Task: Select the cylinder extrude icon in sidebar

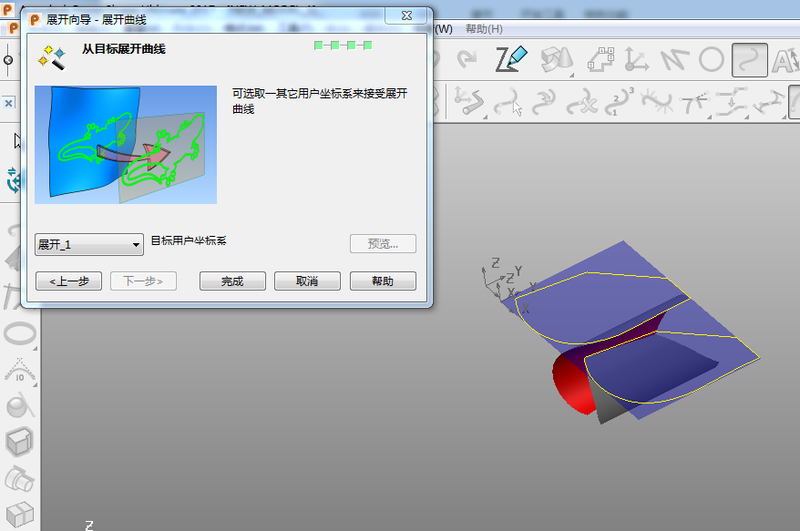Action: point(19,478)
